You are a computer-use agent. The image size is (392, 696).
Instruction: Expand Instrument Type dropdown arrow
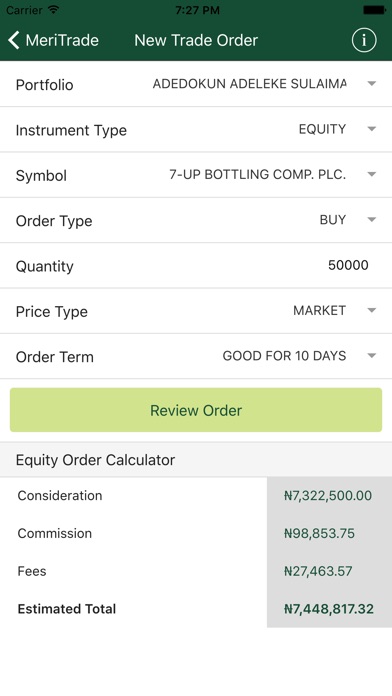click(x=372, y=129)
